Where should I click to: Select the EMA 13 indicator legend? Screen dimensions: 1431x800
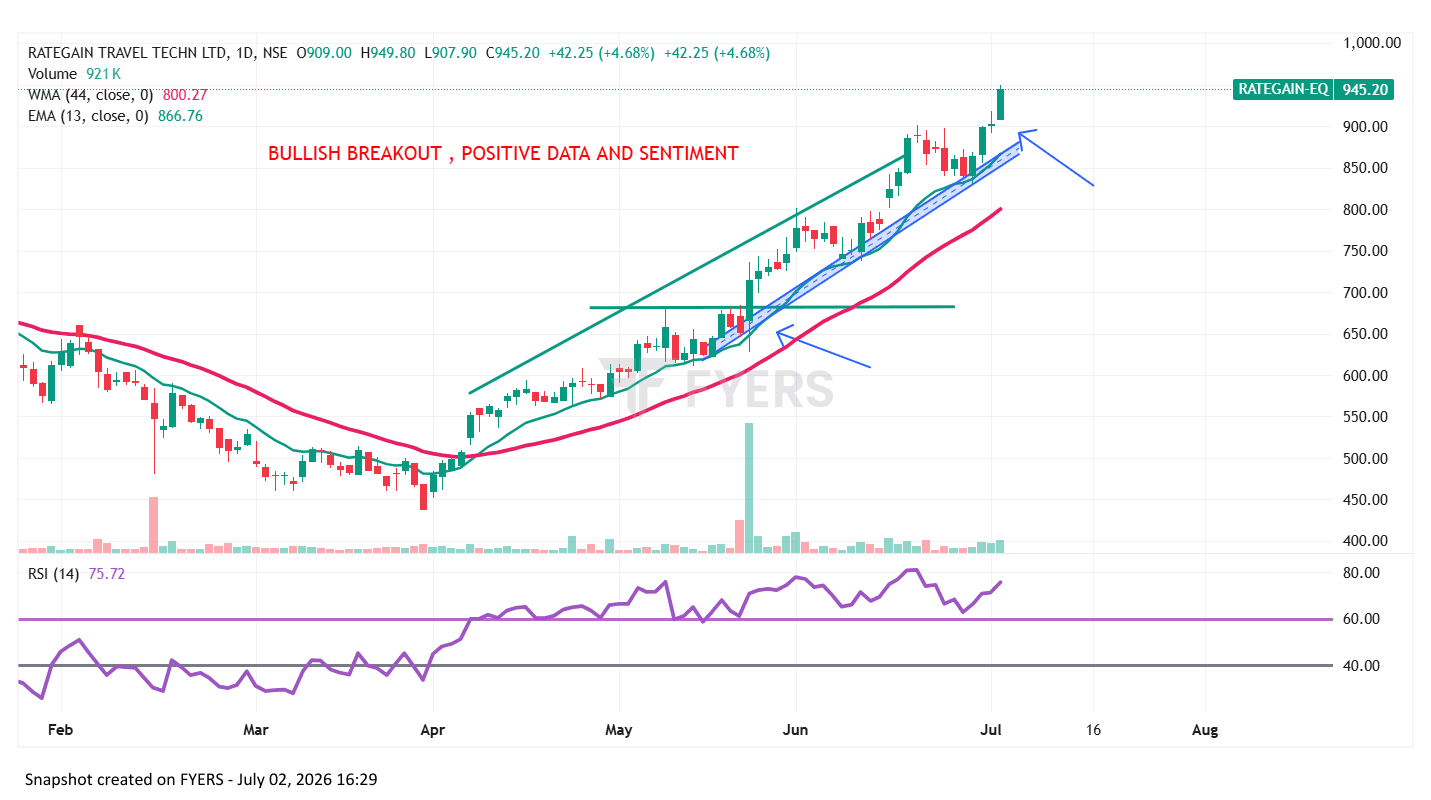(x=116, y=116)
